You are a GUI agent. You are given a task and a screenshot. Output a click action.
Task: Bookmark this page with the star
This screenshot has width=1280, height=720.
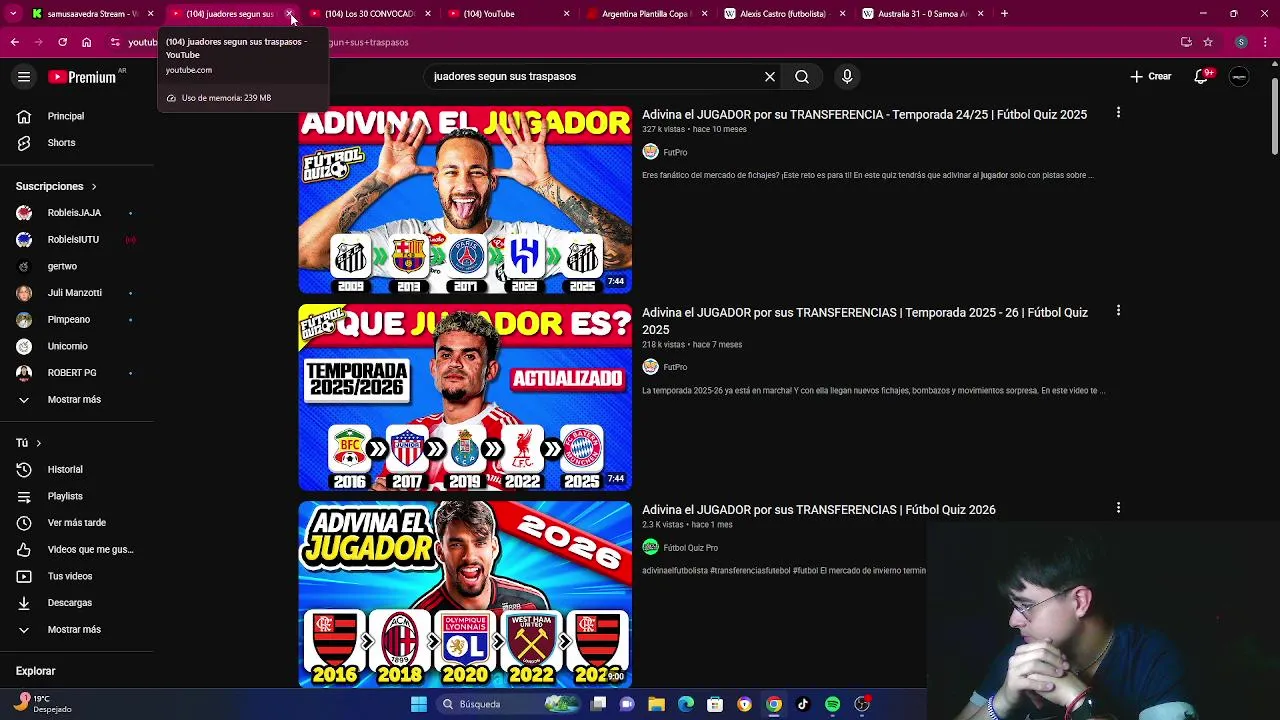1208,42
